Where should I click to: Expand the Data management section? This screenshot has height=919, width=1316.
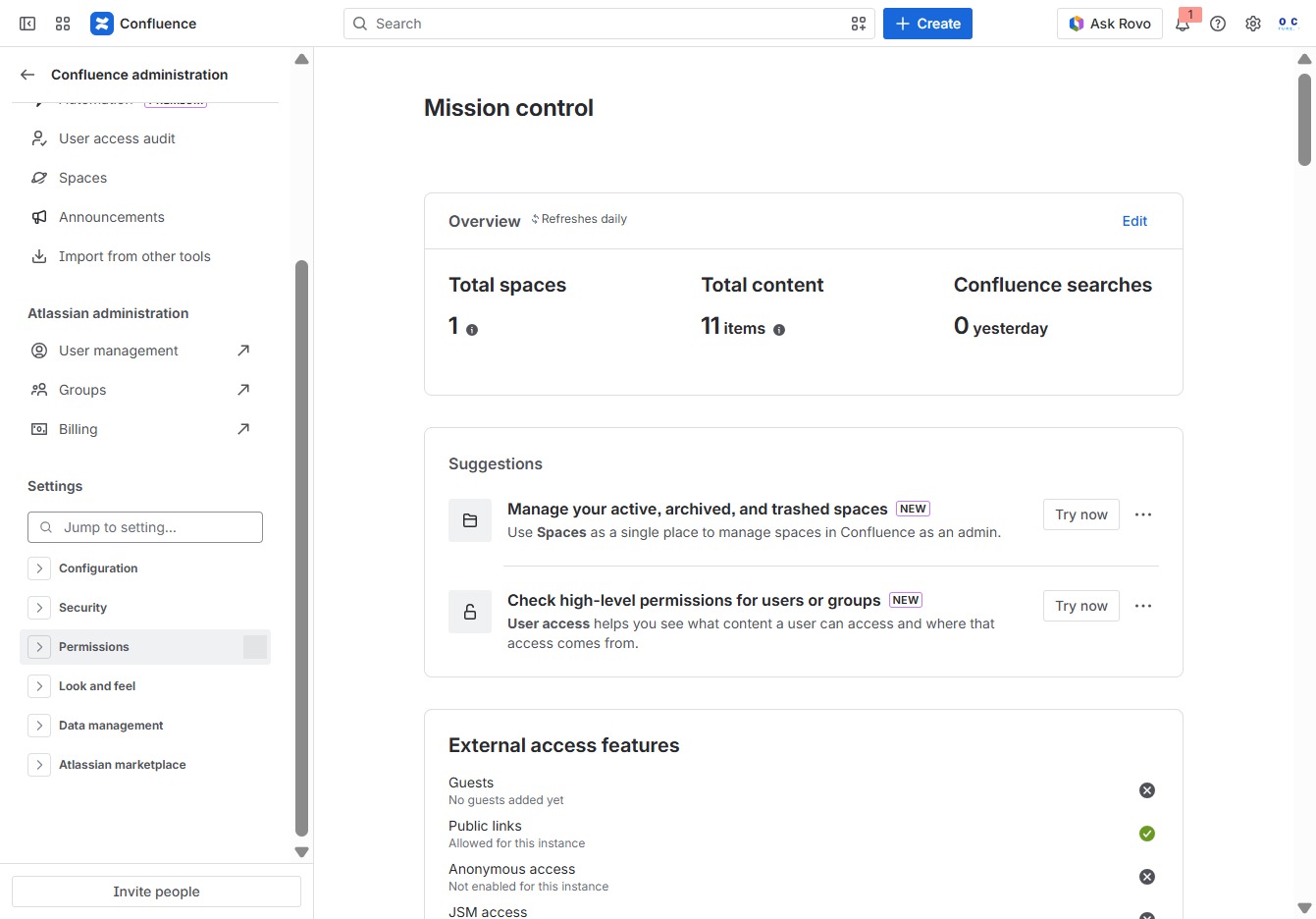point(39,726)
